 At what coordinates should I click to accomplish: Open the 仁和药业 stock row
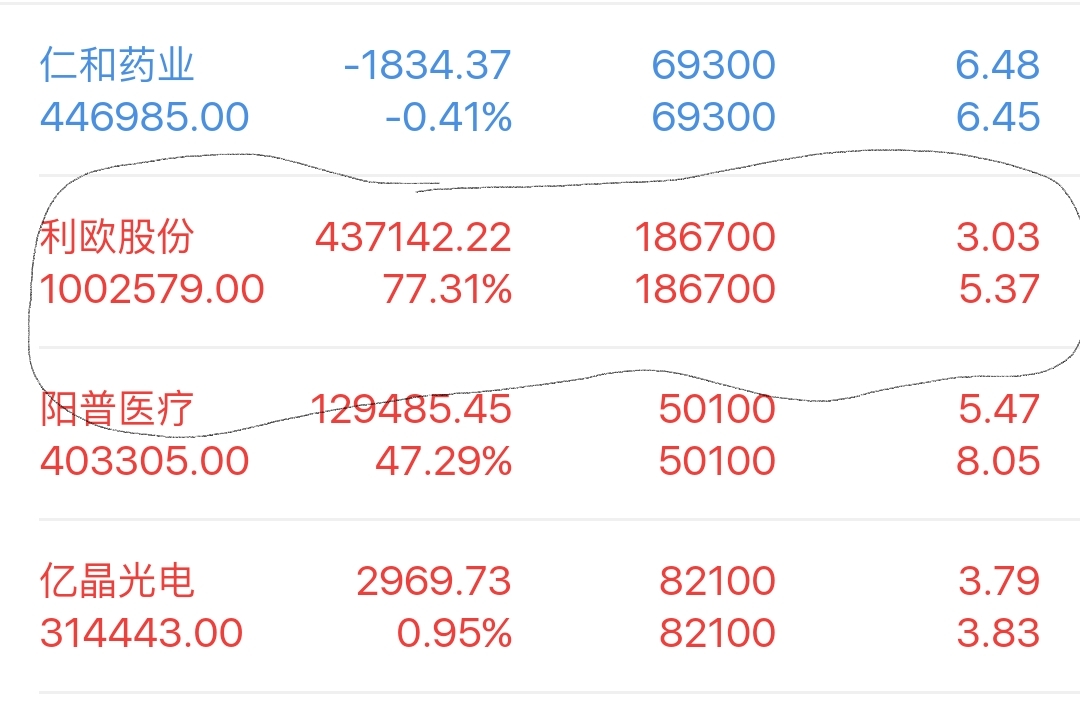(540, 90)
